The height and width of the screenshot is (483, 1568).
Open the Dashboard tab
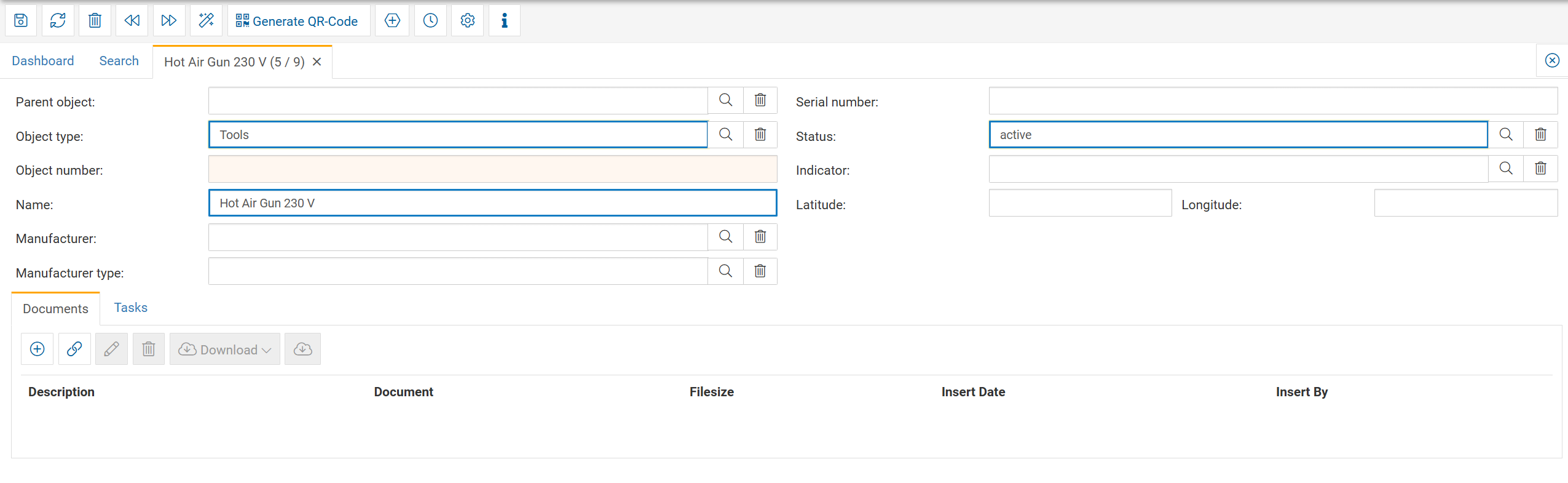click(43, 61)
